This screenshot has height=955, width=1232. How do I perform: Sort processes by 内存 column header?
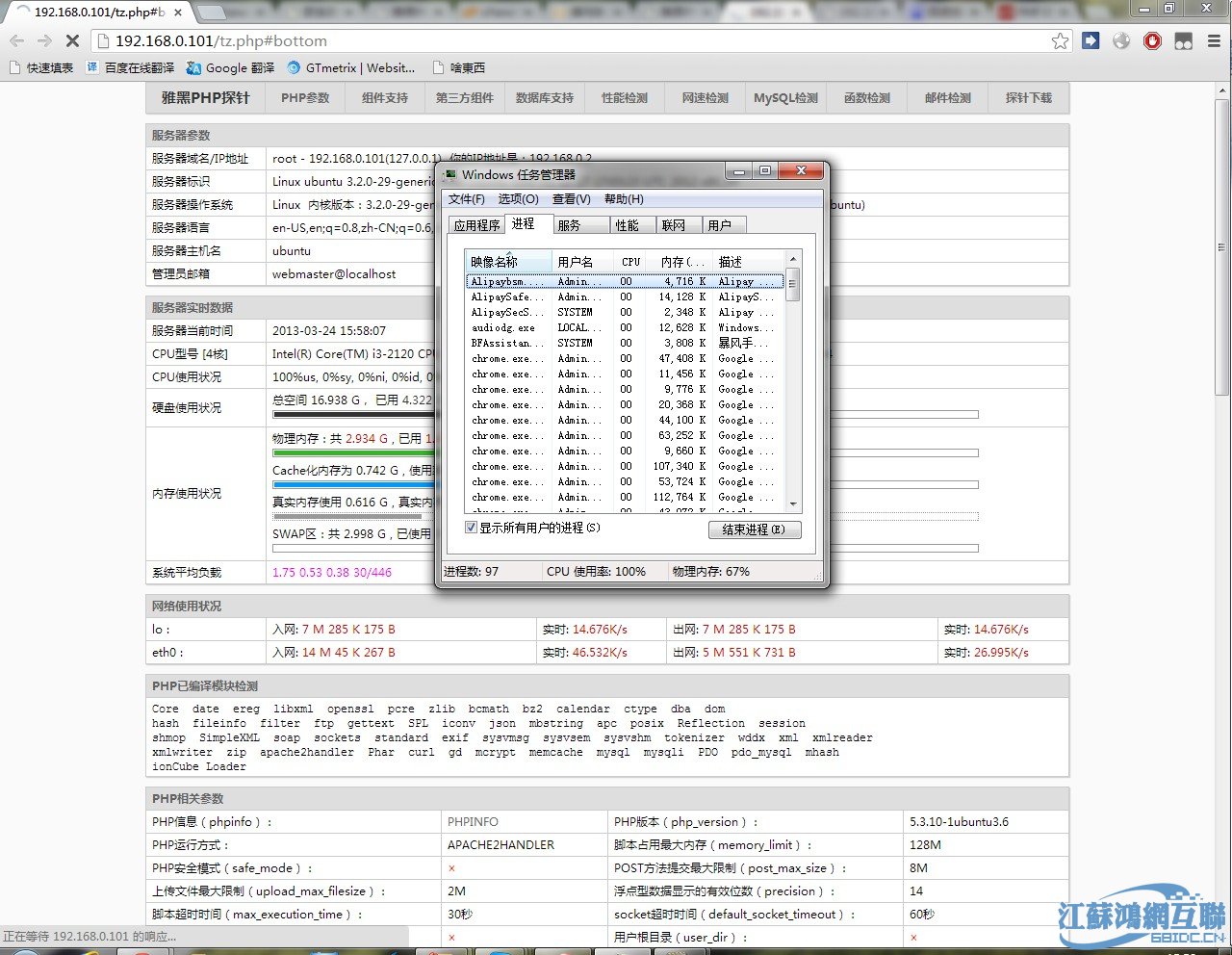[680, 262]
